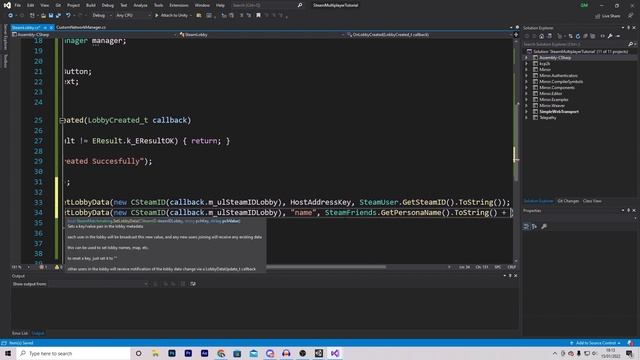This screenshot has height=360, width=640.
Task: Click the Refresh icon in Solution Explorer
Action: click(x=578, y=36)
